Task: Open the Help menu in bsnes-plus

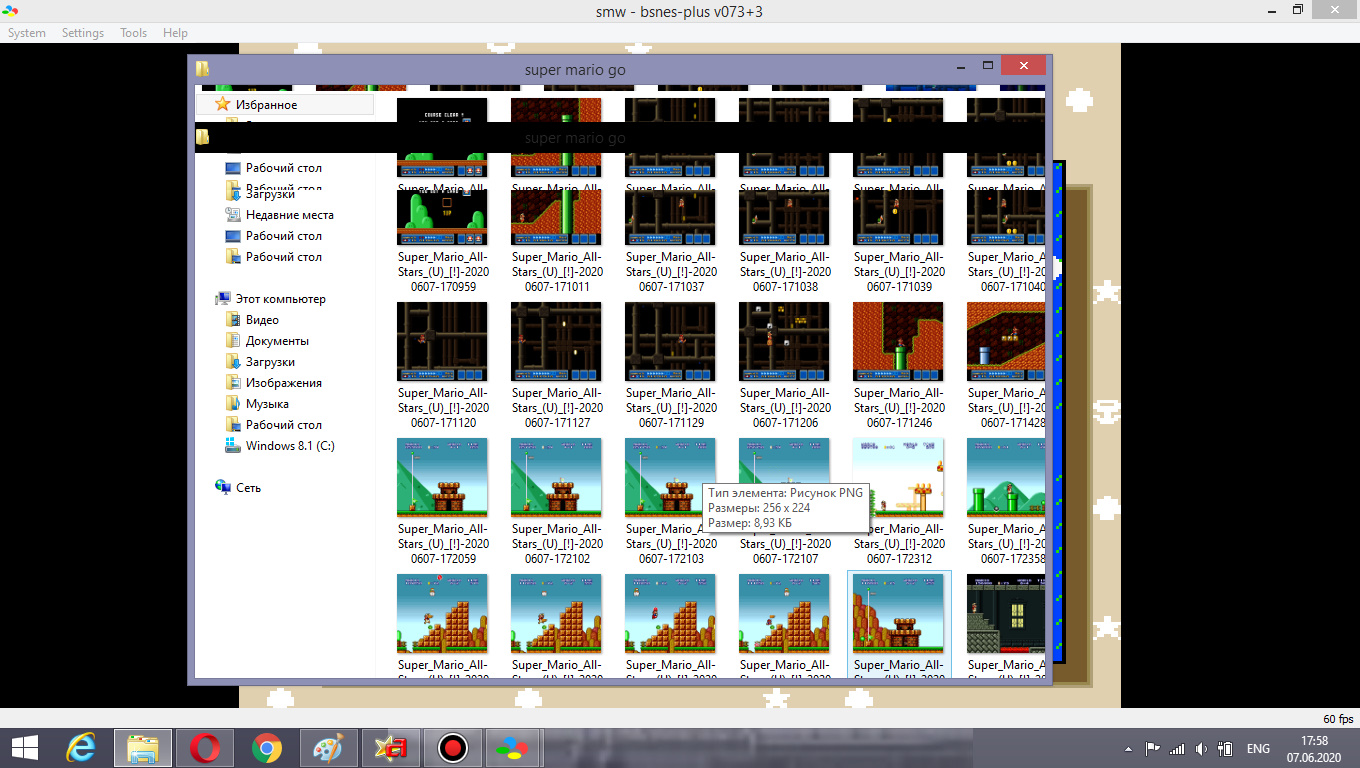Action: click(x=175, y=33)
